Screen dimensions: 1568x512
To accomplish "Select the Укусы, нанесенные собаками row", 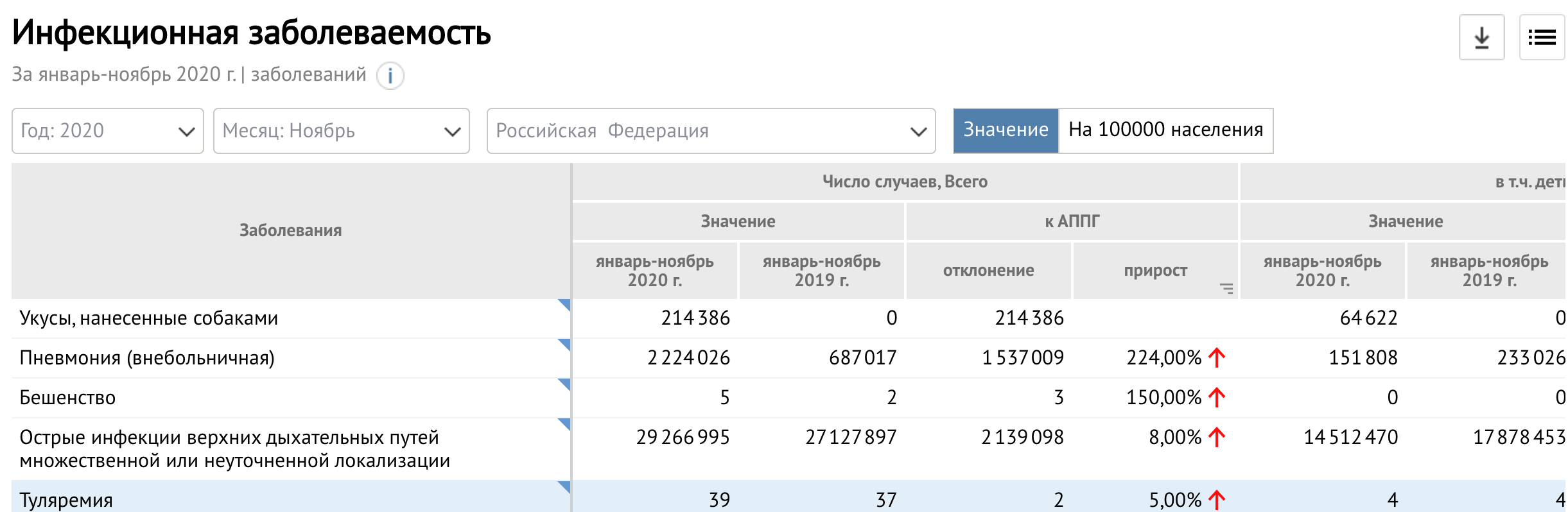I will point(149,318).
